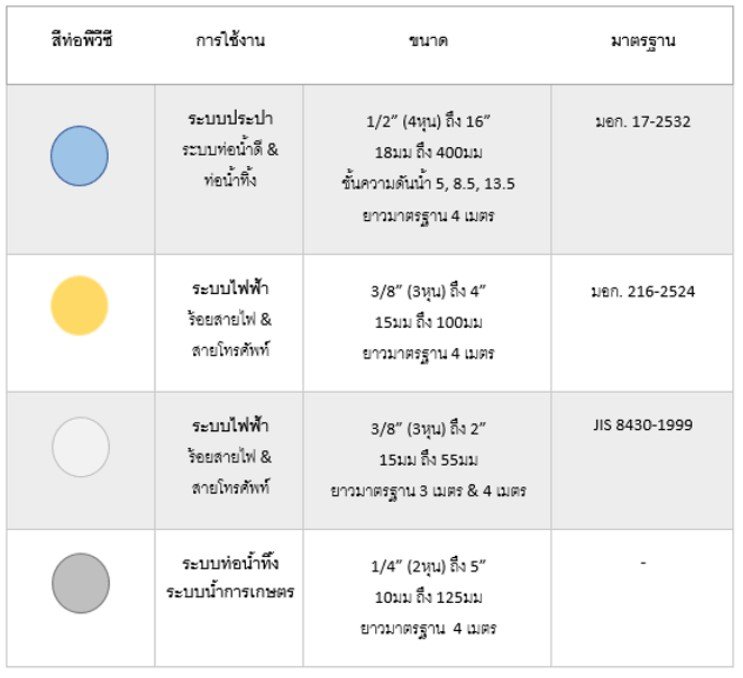This screenshot has width=743, height=678.
Task: Click the สีท่อพีวีซี column header
Action: pos(81,42)
